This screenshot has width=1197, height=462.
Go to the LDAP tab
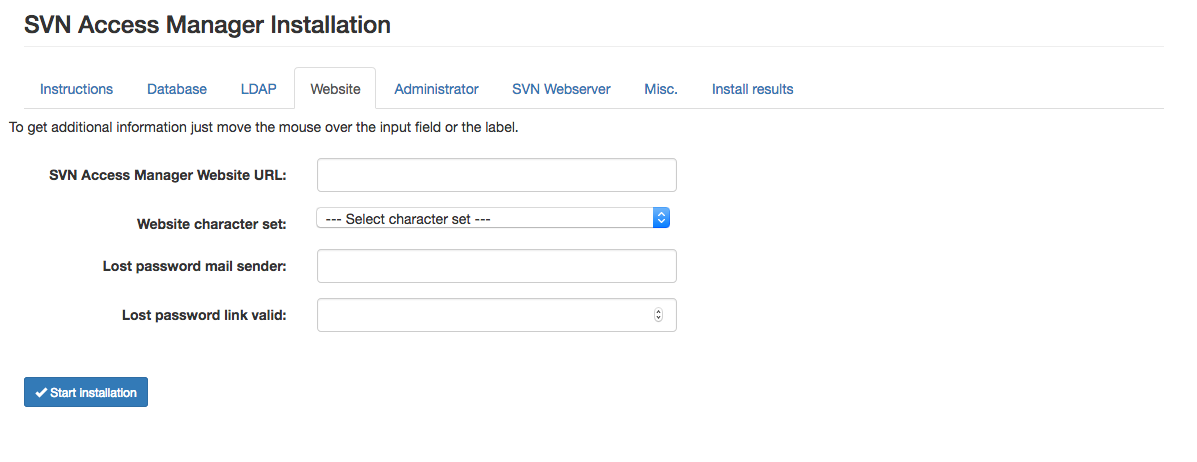pyautogui.click(x=258, y=89)
